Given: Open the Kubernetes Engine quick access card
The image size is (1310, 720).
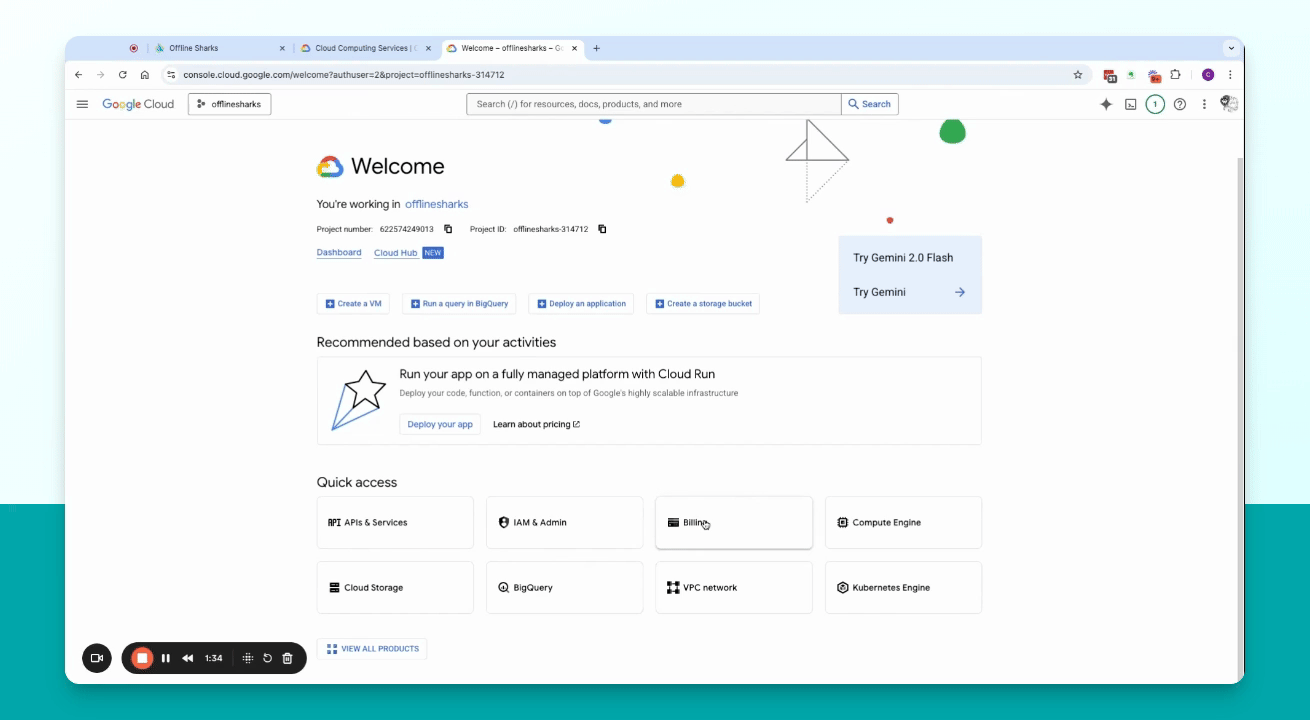Looking at the screenshot, I should coord(903,588).
